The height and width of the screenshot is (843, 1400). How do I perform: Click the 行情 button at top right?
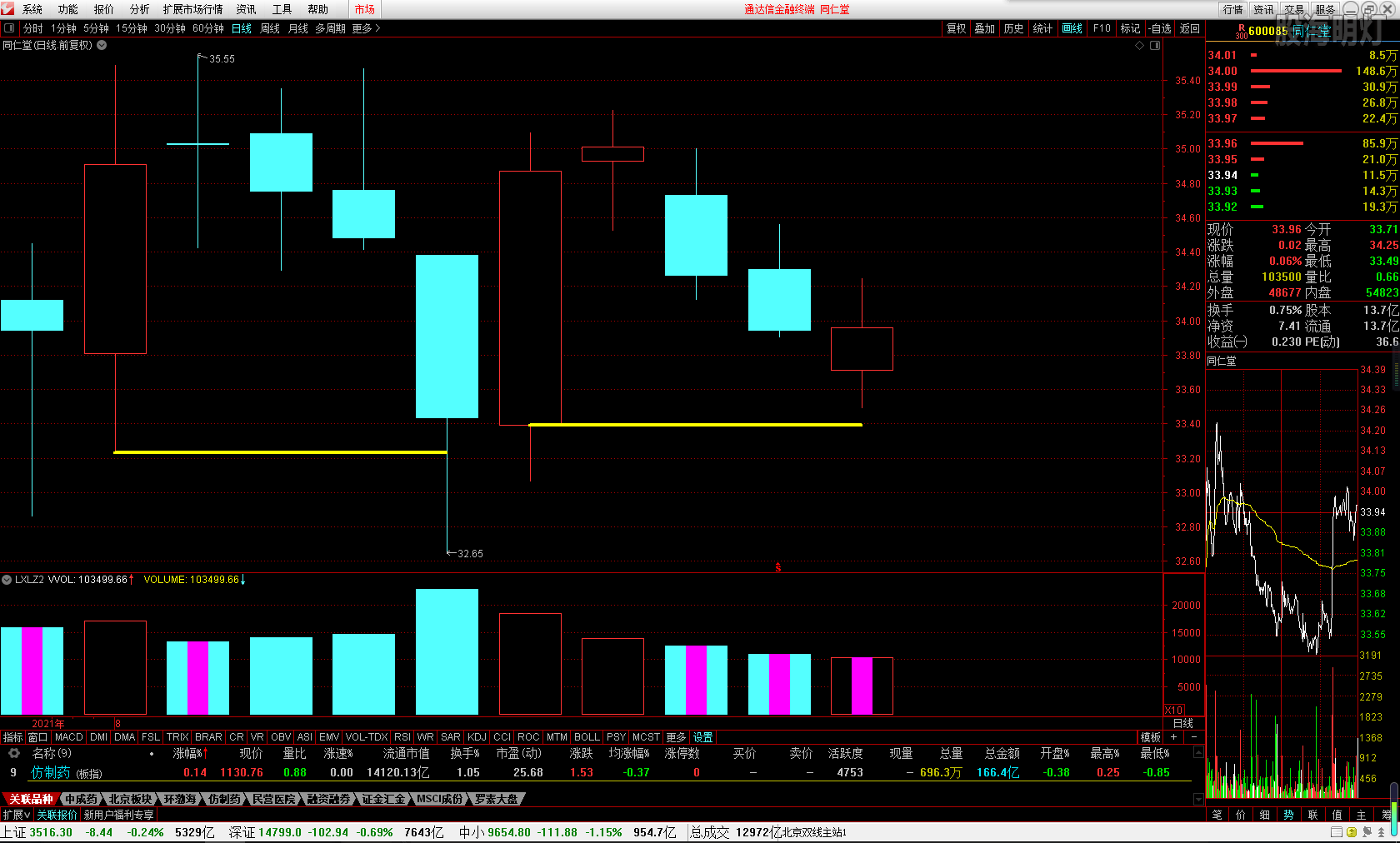(1233, 9)
